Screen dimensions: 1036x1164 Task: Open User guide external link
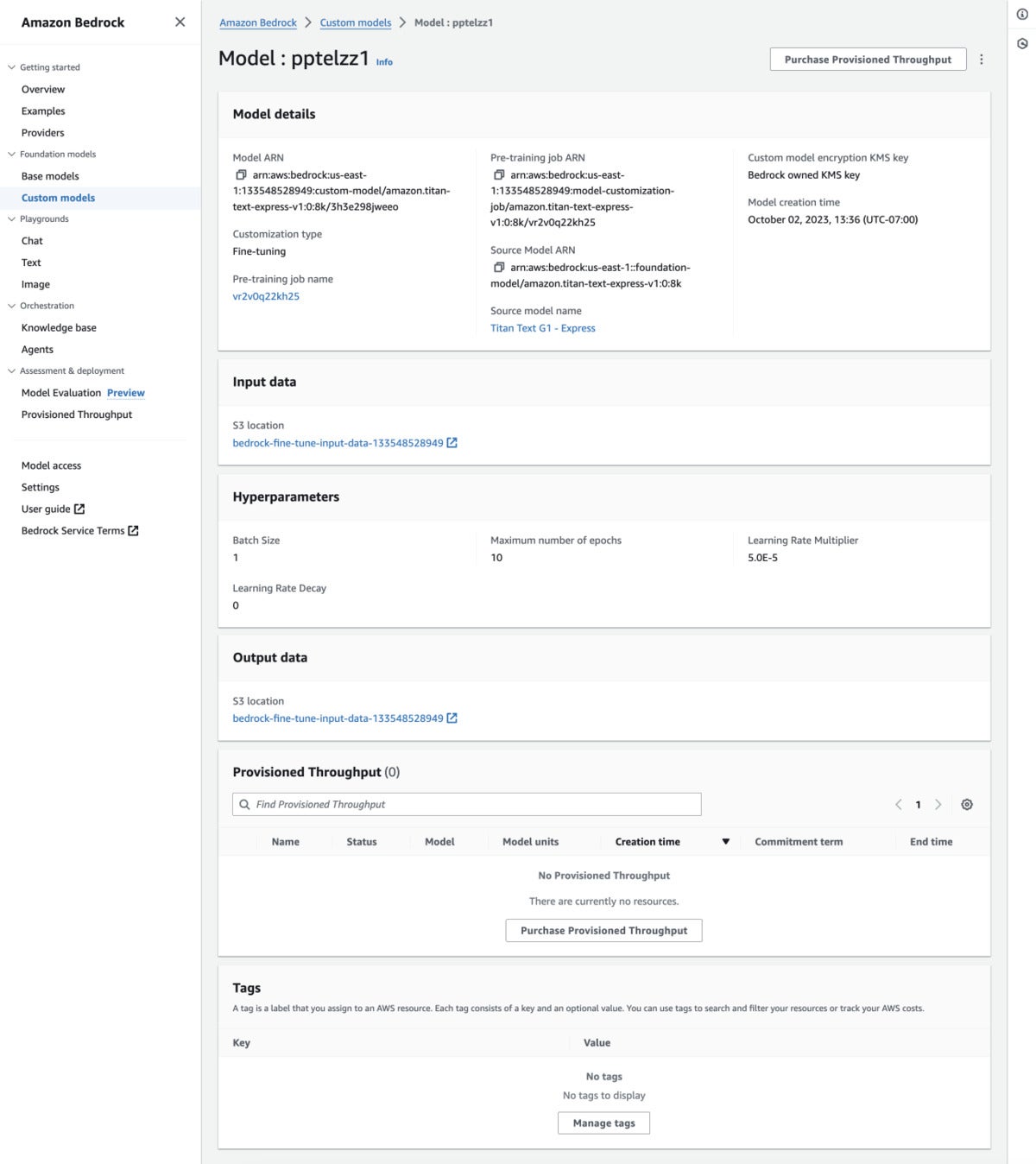tap(53, 509)
